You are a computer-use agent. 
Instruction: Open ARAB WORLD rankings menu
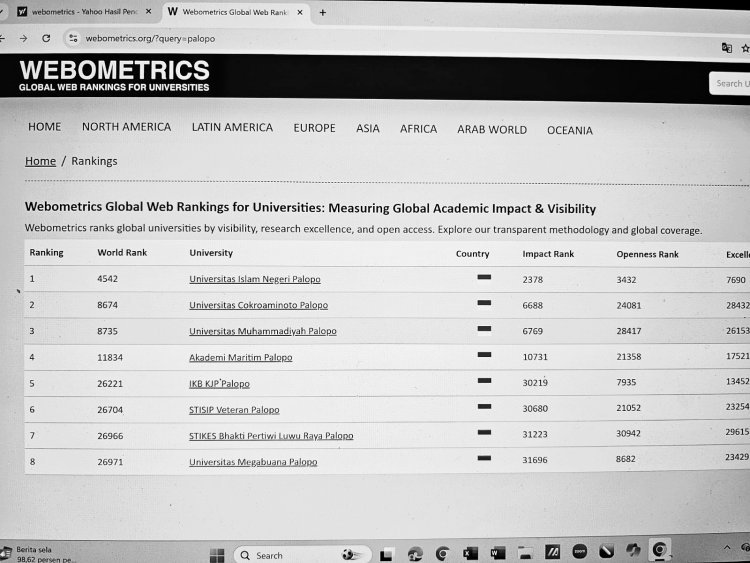tap(492, 130)
